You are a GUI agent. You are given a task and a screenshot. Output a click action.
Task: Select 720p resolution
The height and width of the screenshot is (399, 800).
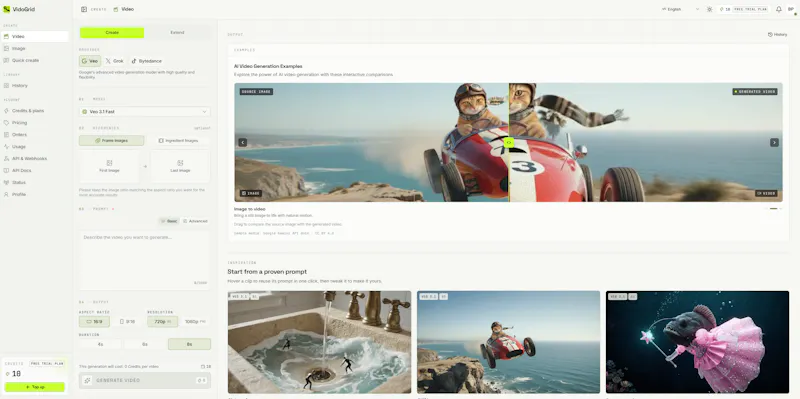163,322
